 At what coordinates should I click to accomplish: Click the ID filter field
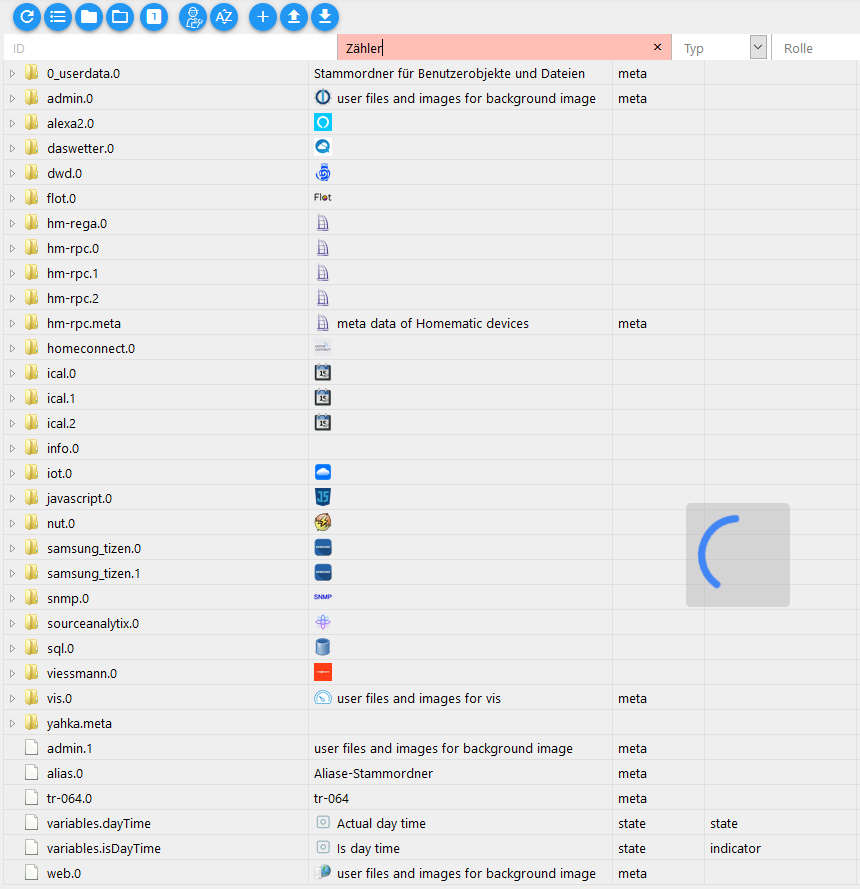pos(170,48)
